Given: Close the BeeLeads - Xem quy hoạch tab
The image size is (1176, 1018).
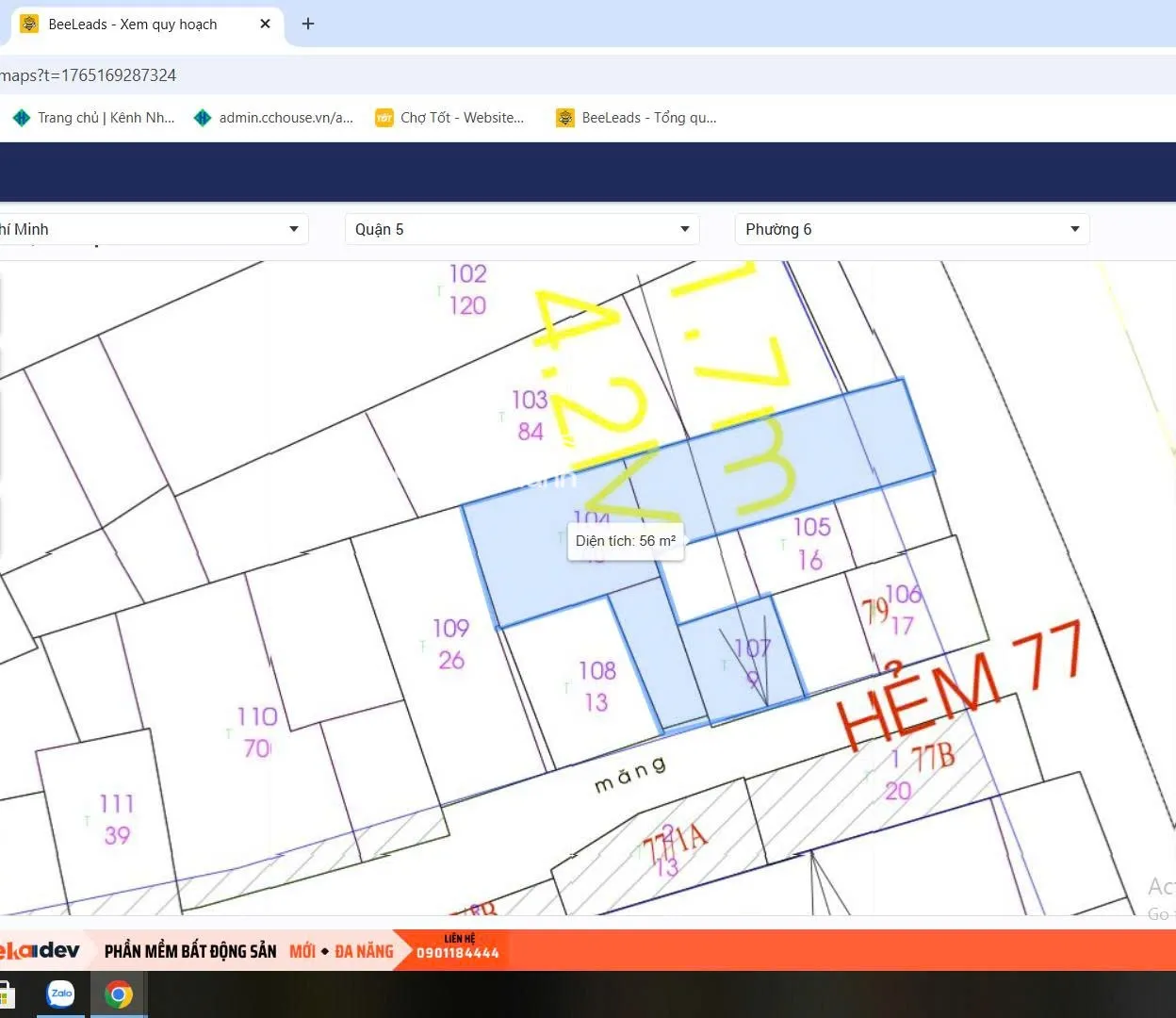Looking at the screenshot, I should point(266,24).
